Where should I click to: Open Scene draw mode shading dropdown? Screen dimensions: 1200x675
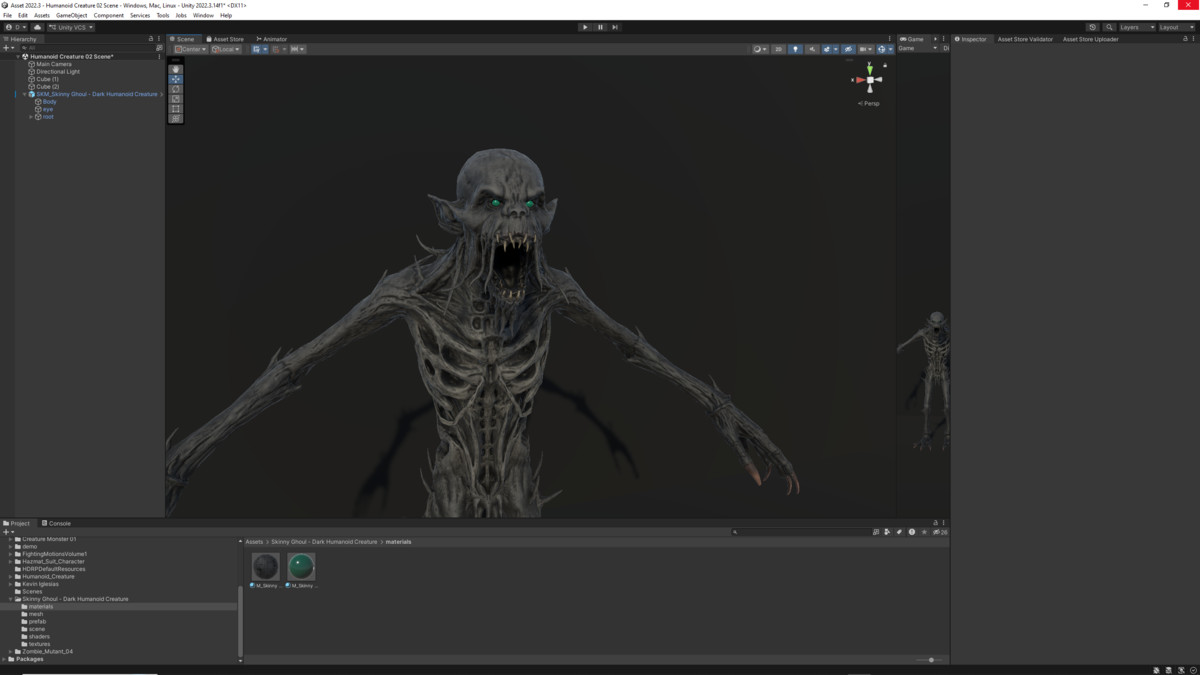click(761, 49)
